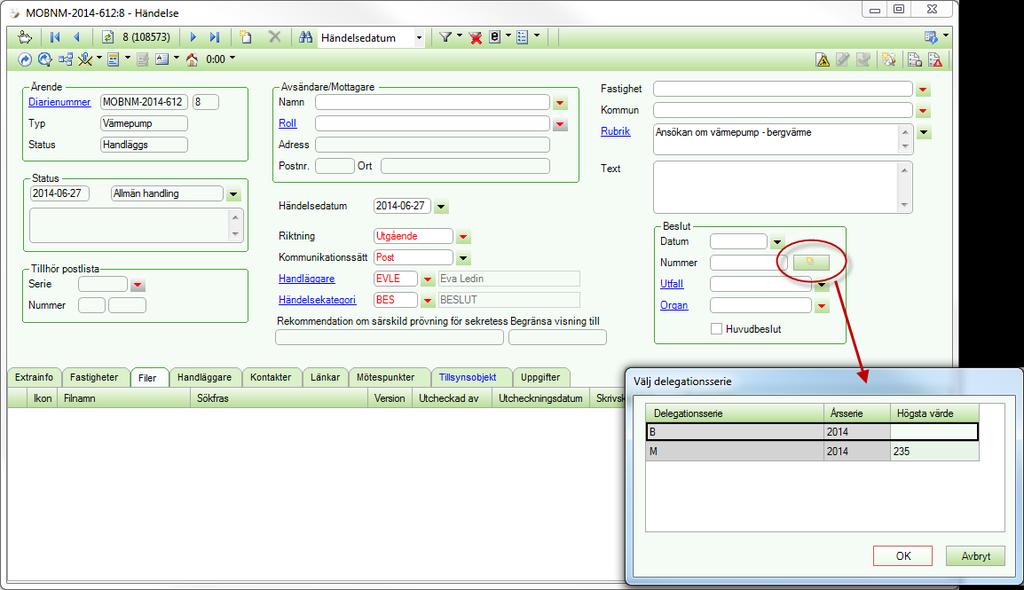Click the Adress input field
The image size is (1024, 590).
click(x=432, y=144)
